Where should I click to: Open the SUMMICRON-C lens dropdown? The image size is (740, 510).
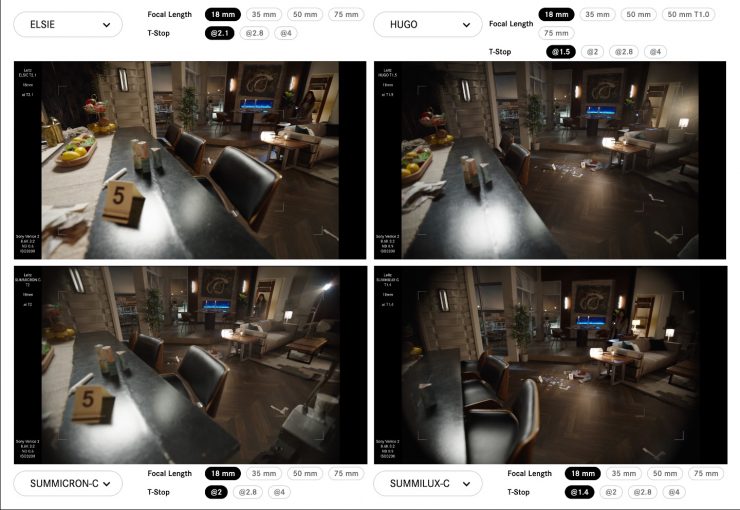click(68, 484)
